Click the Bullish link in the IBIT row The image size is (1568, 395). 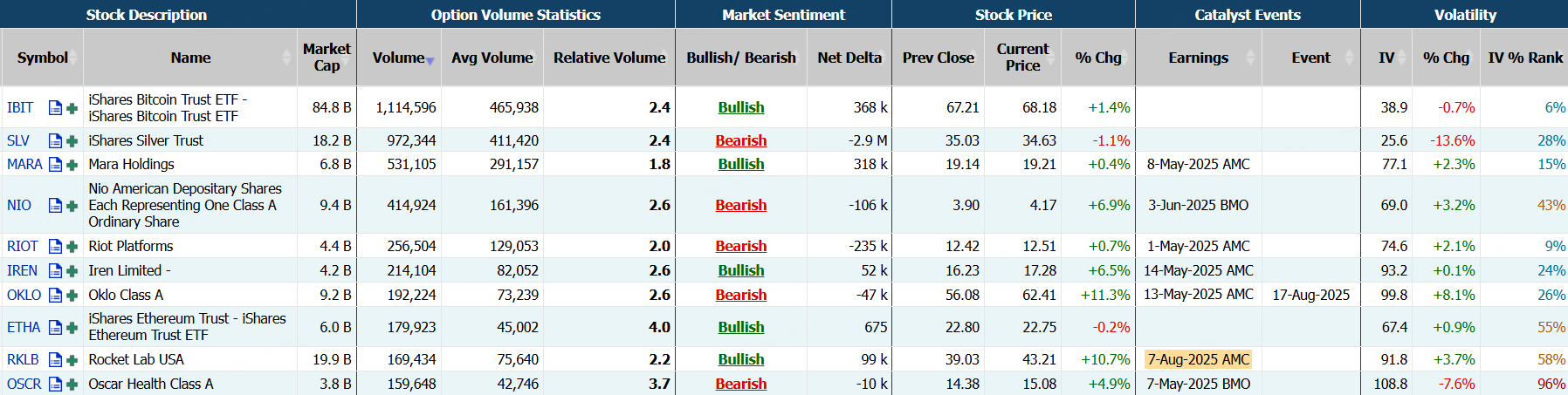click(741, 107)
